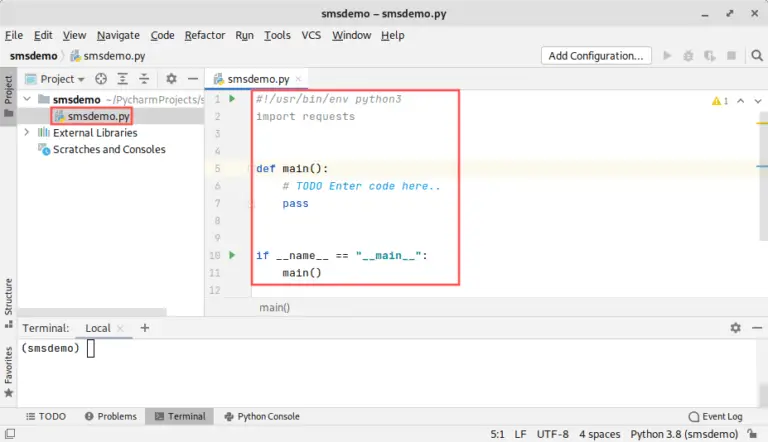
Task: Click the Expand All icon
Action: click(122, 79)
